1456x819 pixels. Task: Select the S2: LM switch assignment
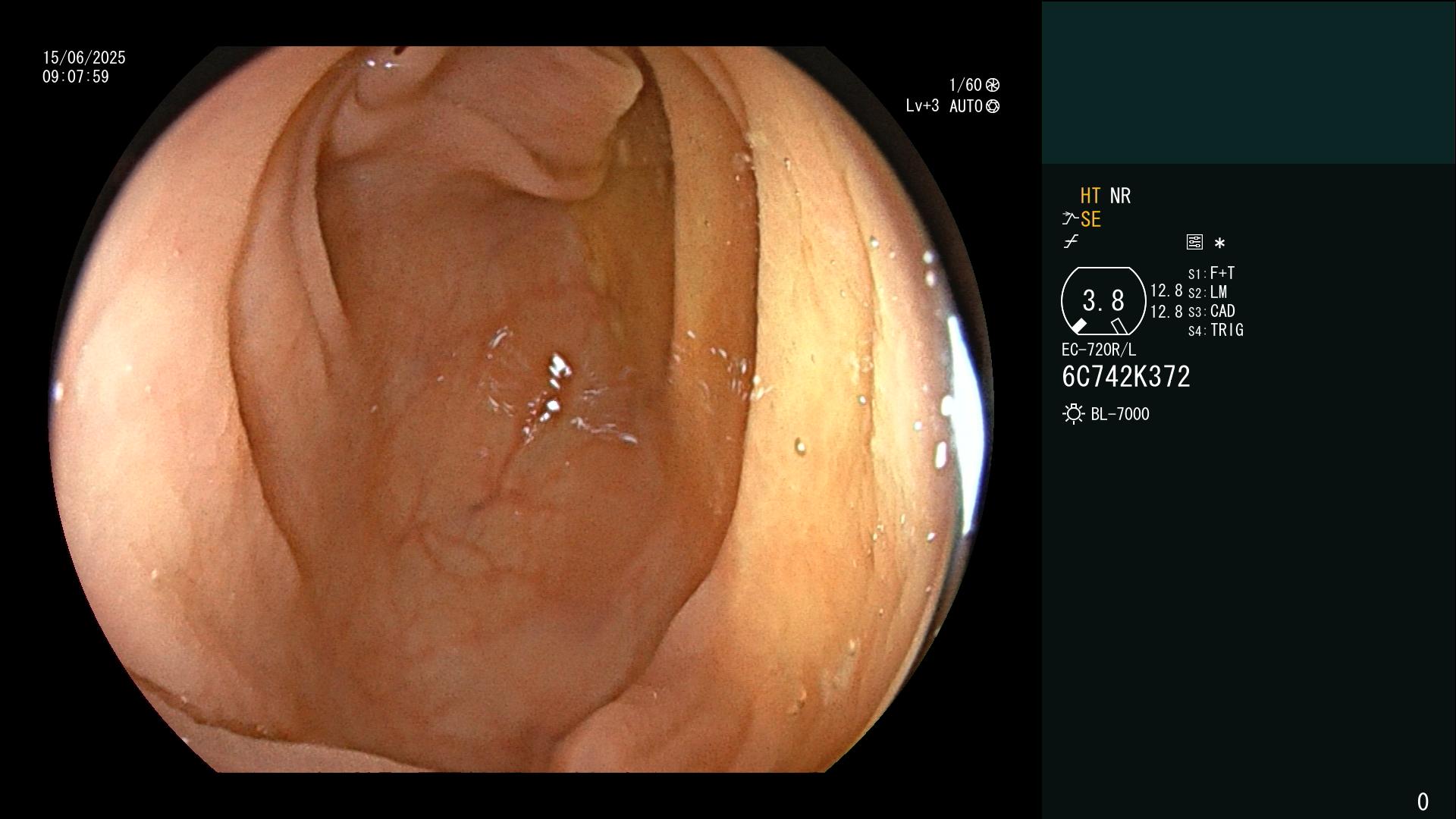tap(1207, 292)
